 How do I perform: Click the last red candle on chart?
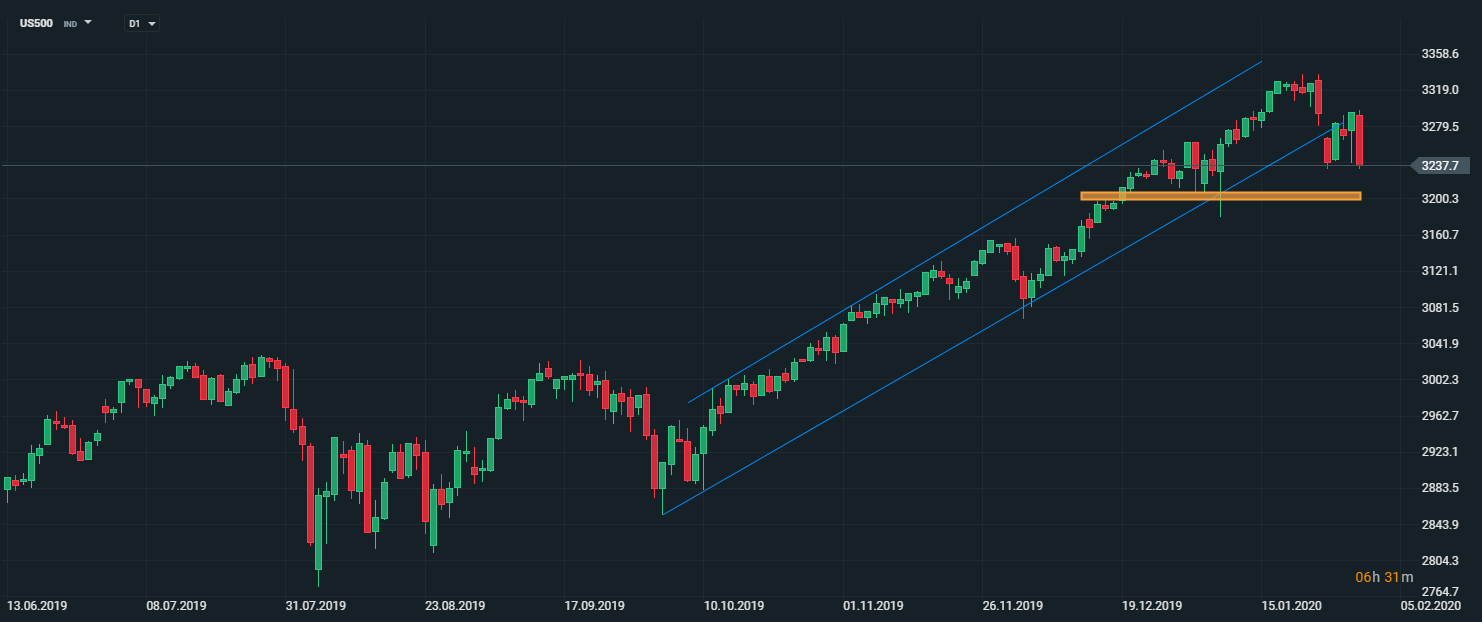pos(1359,140)
